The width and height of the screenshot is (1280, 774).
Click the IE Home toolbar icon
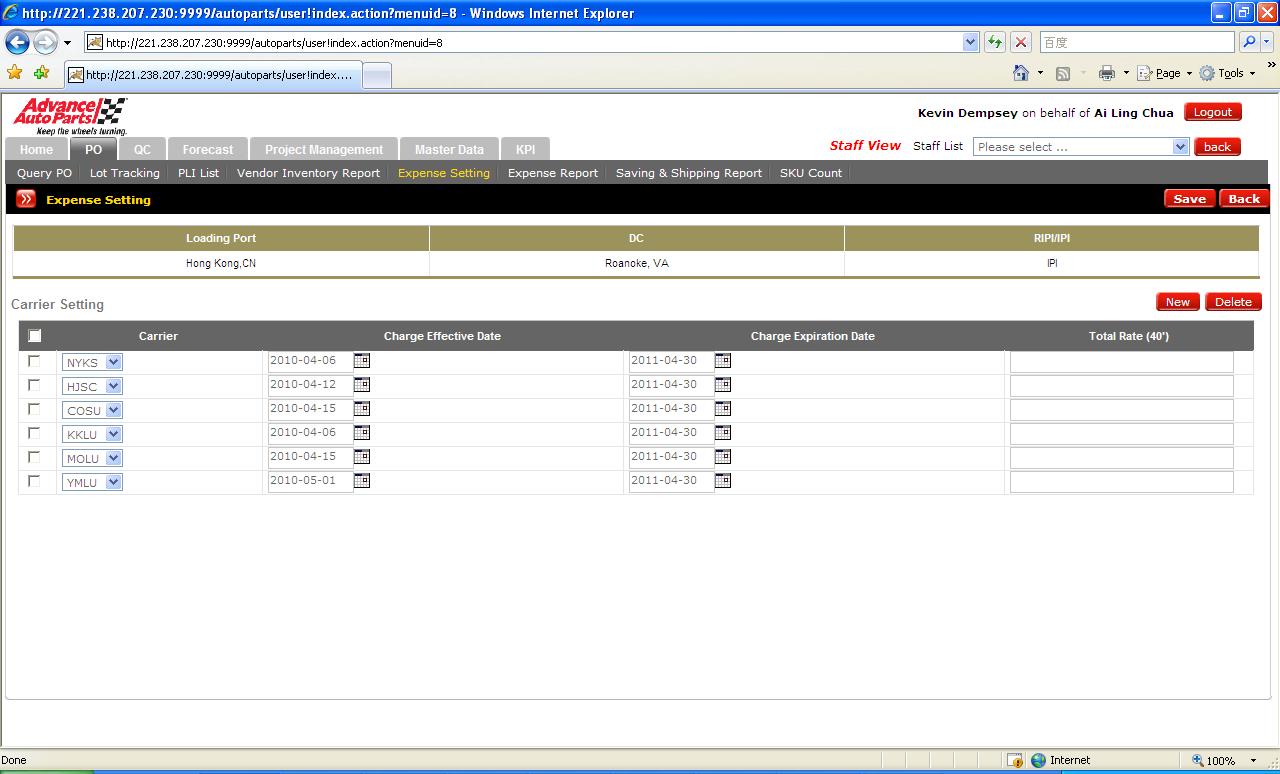point(1021,73)
